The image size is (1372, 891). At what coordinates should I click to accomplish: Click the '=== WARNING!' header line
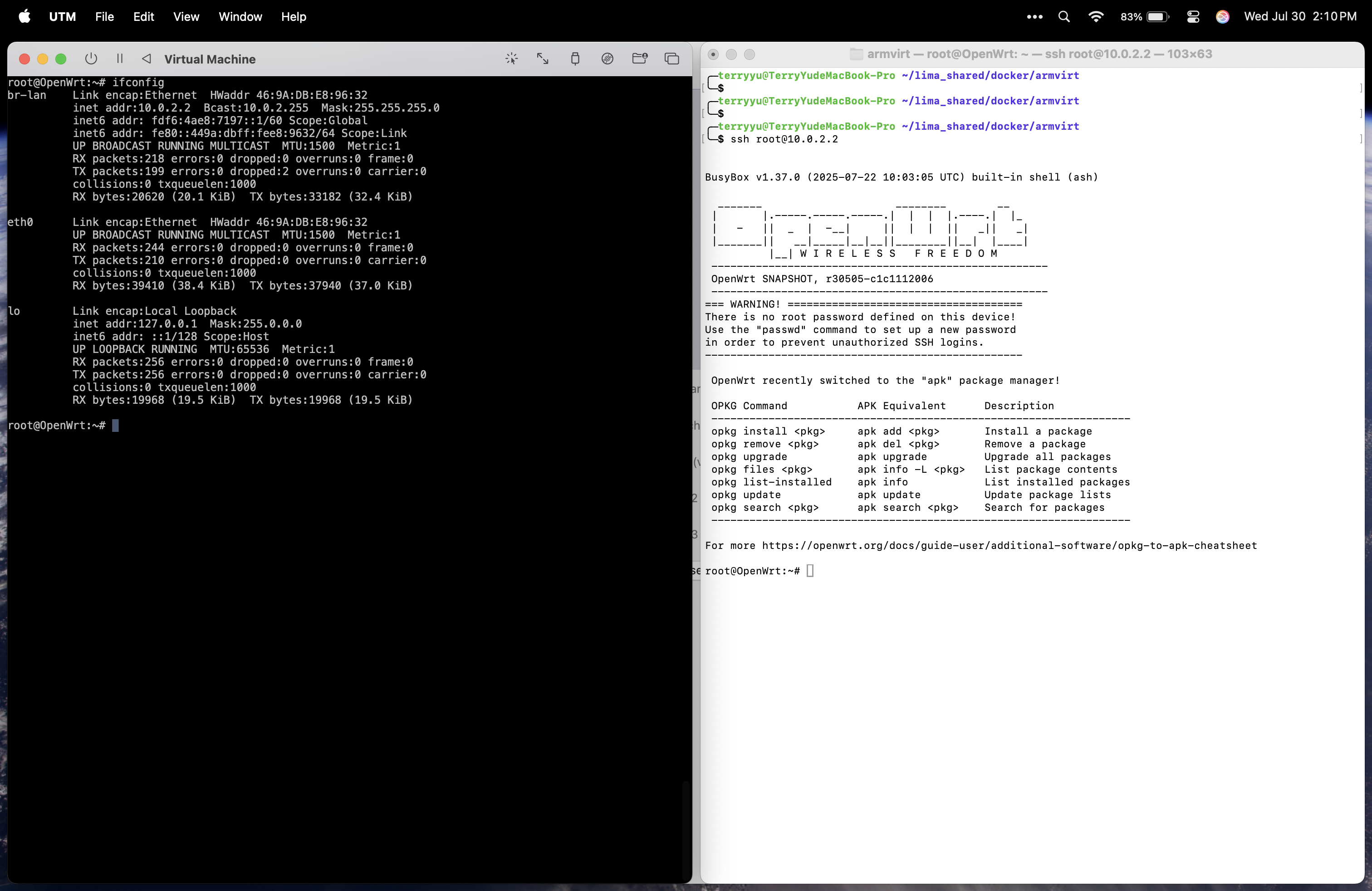[x=863, y=304]
